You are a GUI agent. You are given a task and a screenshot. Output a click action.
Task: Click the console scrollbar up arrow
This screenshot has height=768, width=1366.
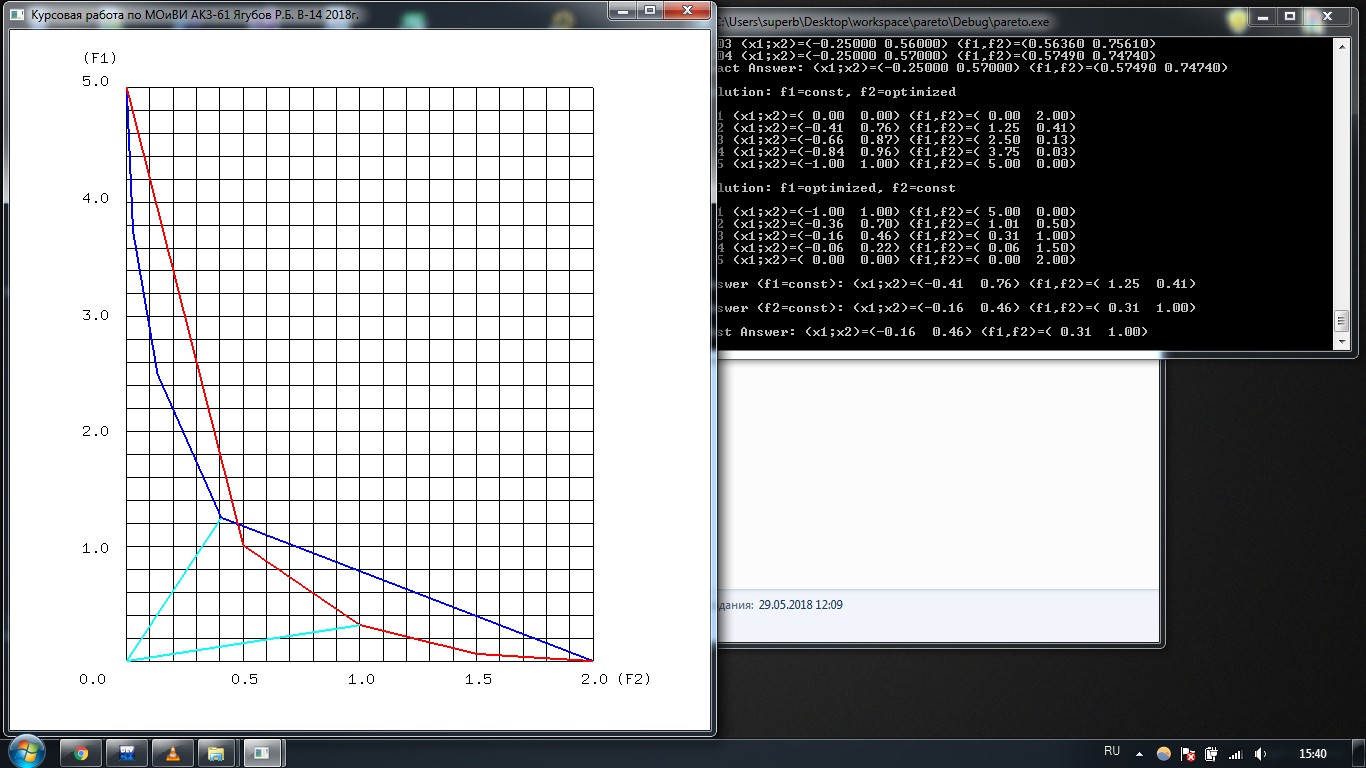1342,46
